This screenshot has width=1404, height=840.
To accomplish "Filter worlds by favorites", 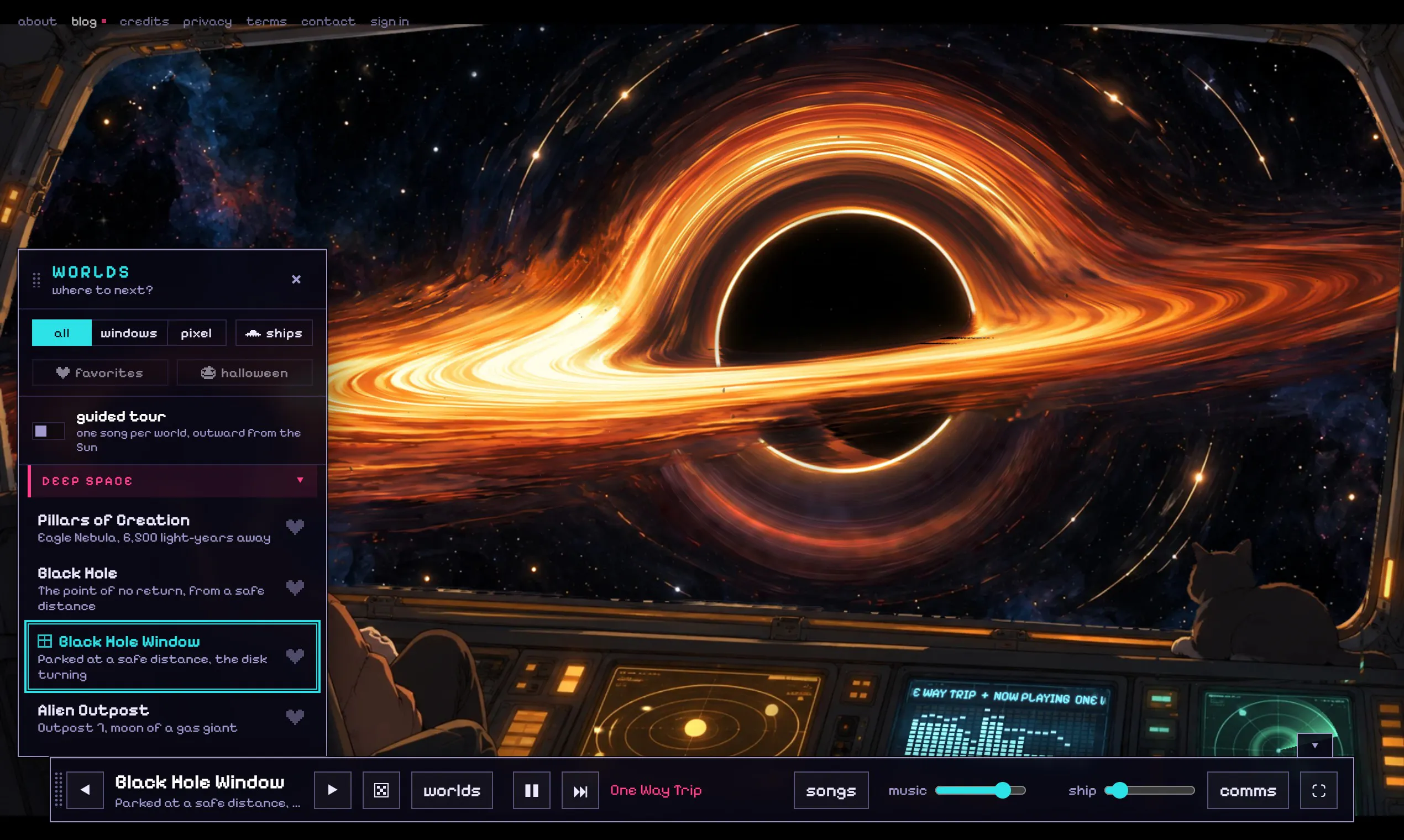I will (x=100, y=373).
